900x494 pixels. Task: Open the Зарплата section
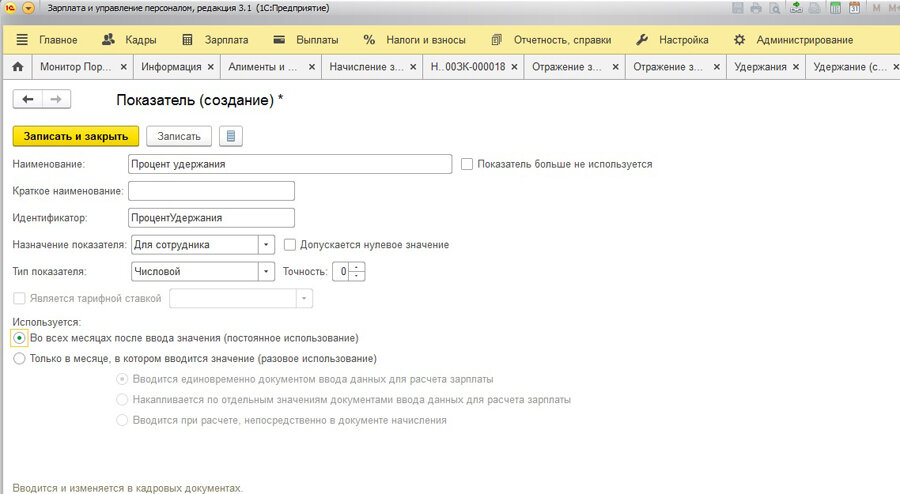pos(227,40)
